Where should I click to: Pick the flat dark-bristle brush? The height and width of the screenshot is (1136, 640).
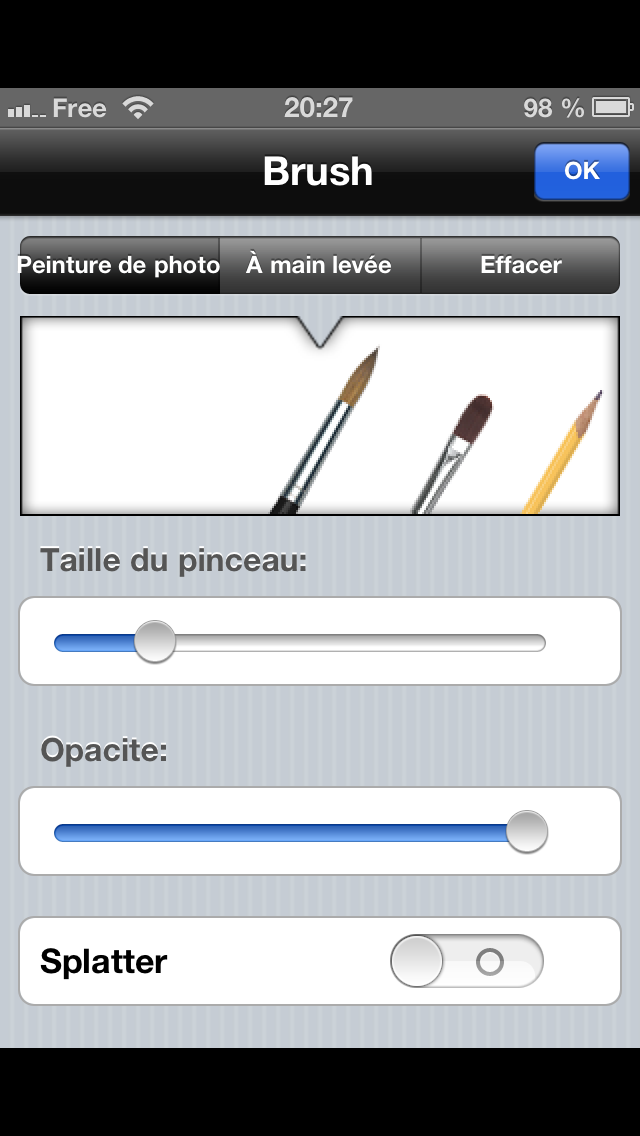click(x=455, y=450)
